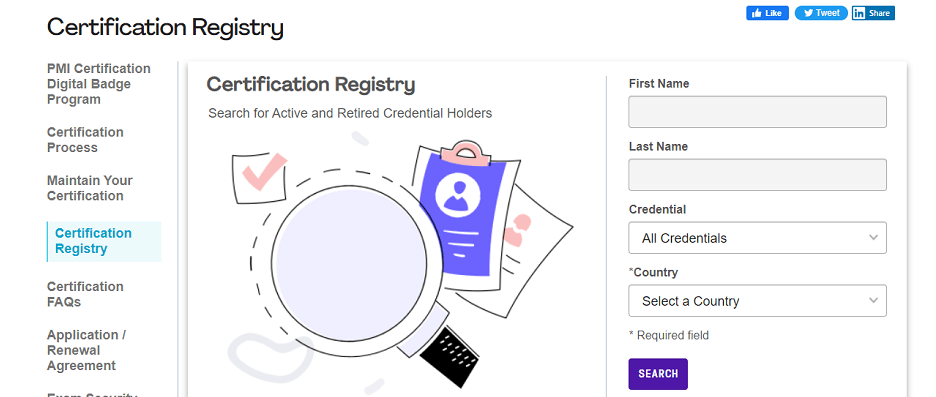This screenshot has height=397, width=936.
Task: Click the First Name input field
Action: (x=757, y=112)
